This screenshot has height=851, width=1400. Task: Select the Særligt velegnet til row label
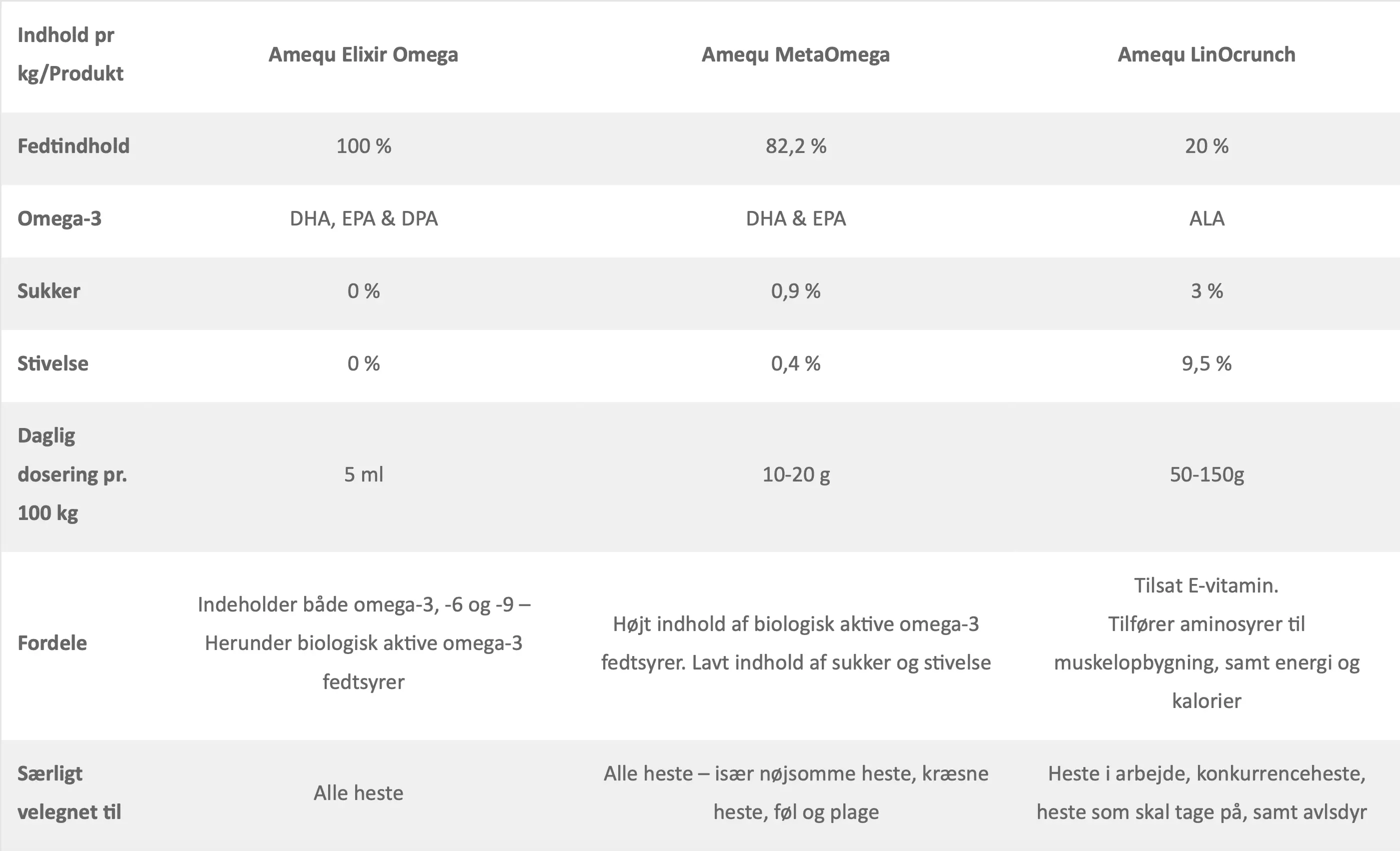69,792
